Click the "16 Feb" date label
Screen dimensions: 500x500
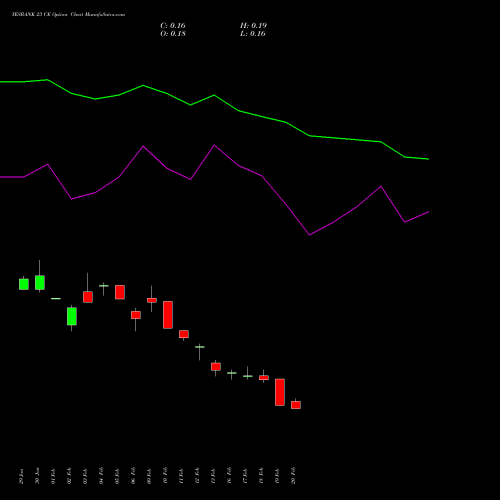[229, 476]
